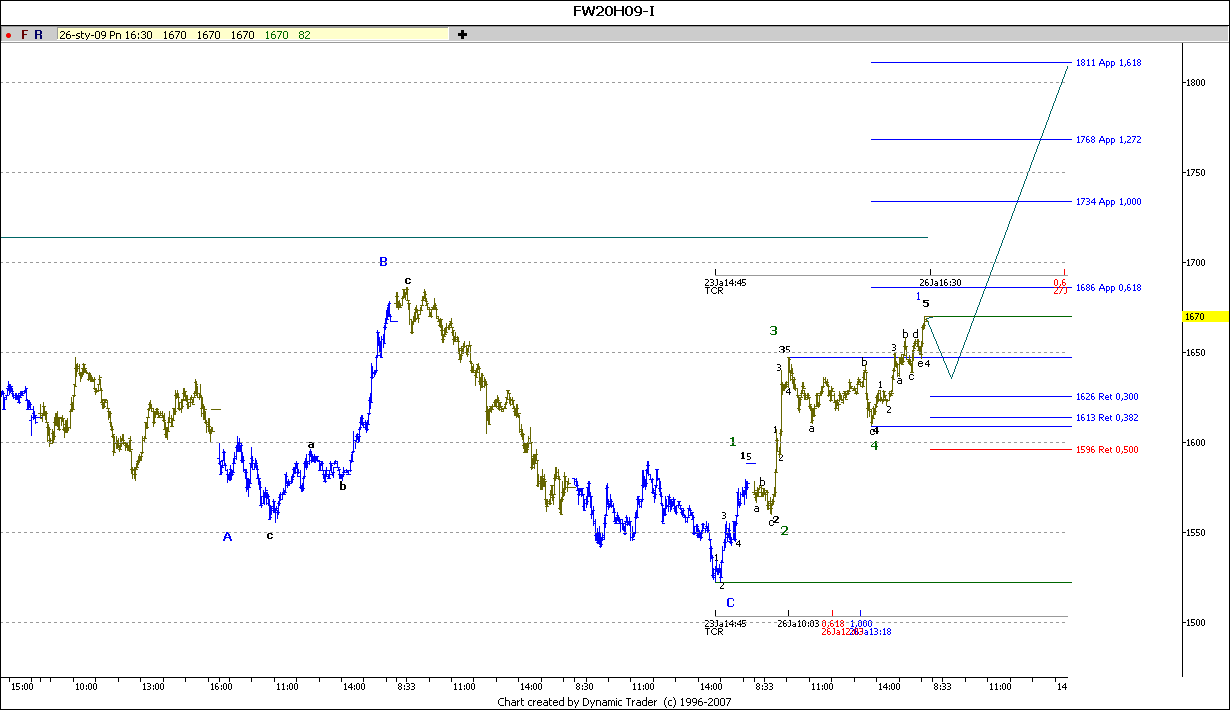Click the '1613 Ret 0,382' retracement label
The width and height of the screenshot is (1230, 710).
(1107, 418)
